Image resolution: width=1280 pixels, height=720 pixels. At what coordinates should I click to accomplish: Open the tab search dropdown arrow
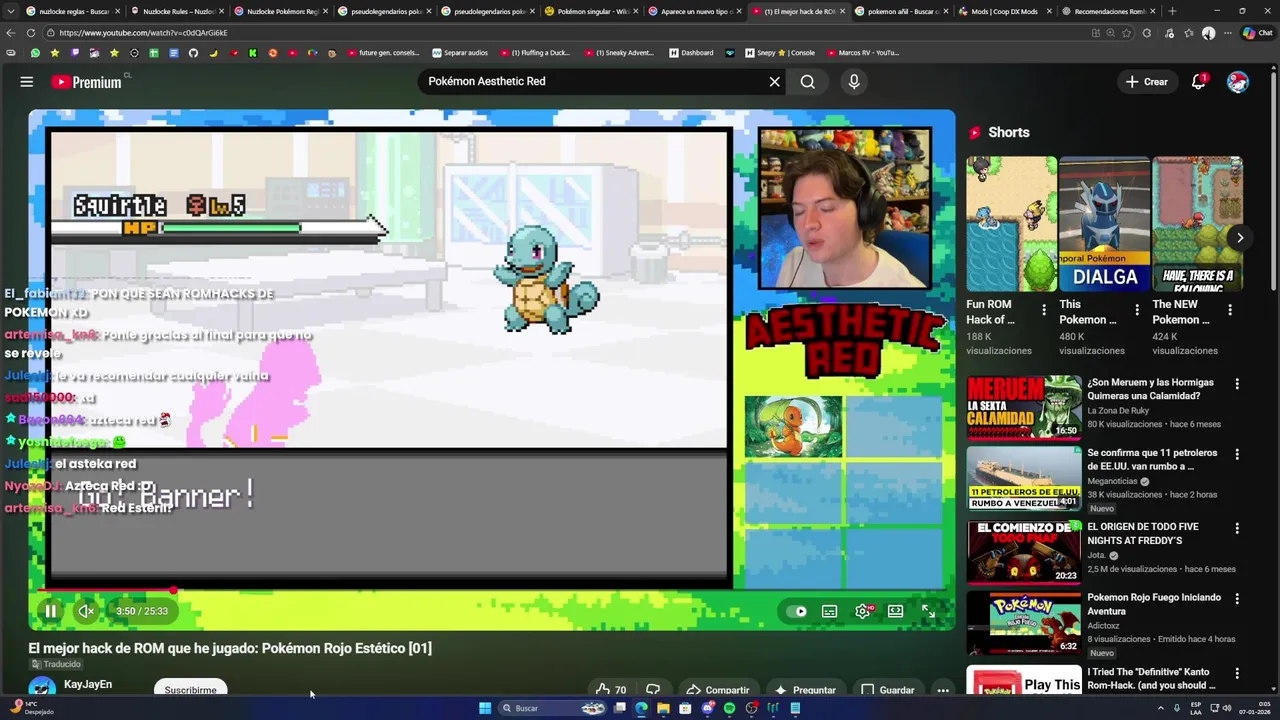click(x=10, y=11)
